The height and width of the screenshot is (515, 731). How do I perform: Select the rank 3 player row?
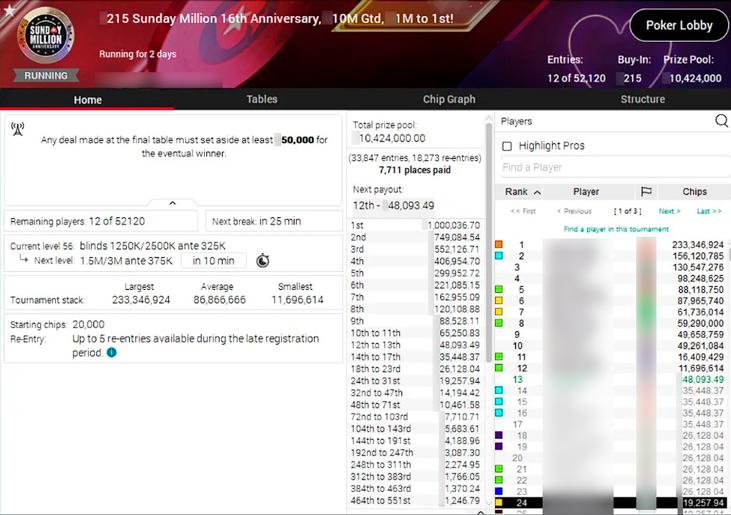pyautogui.click(x=610, y=267)
